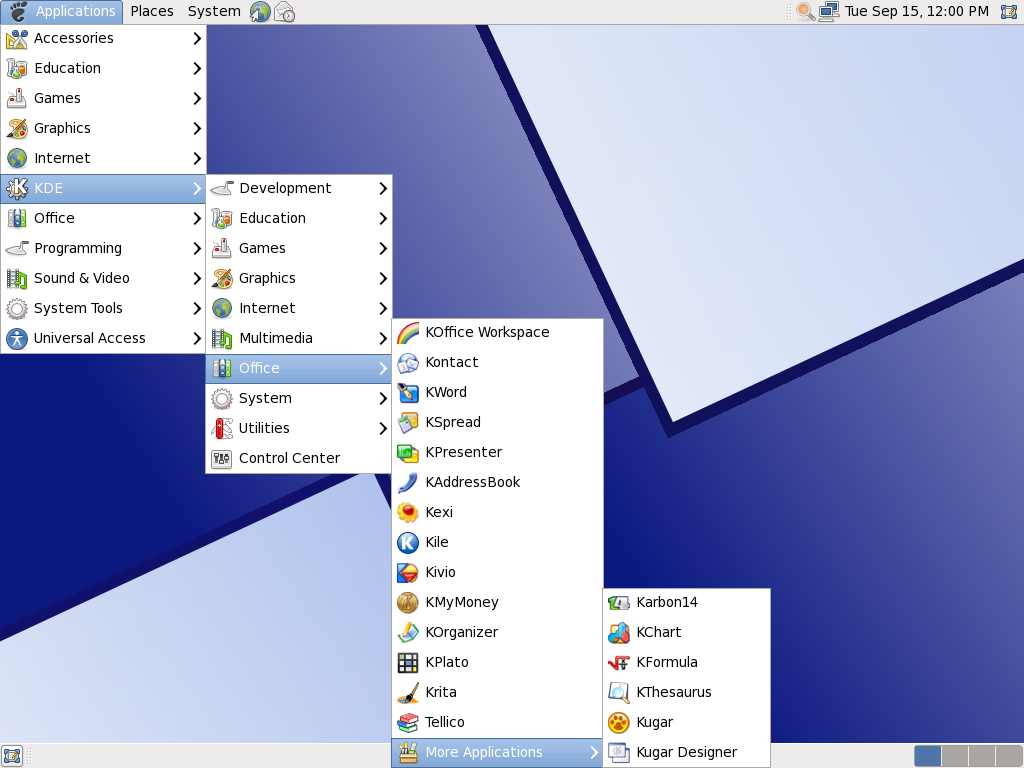Screen dimensions: 1024x768
Task: Click the window selector icon at top right
Action: click(x=1009, y=12)
